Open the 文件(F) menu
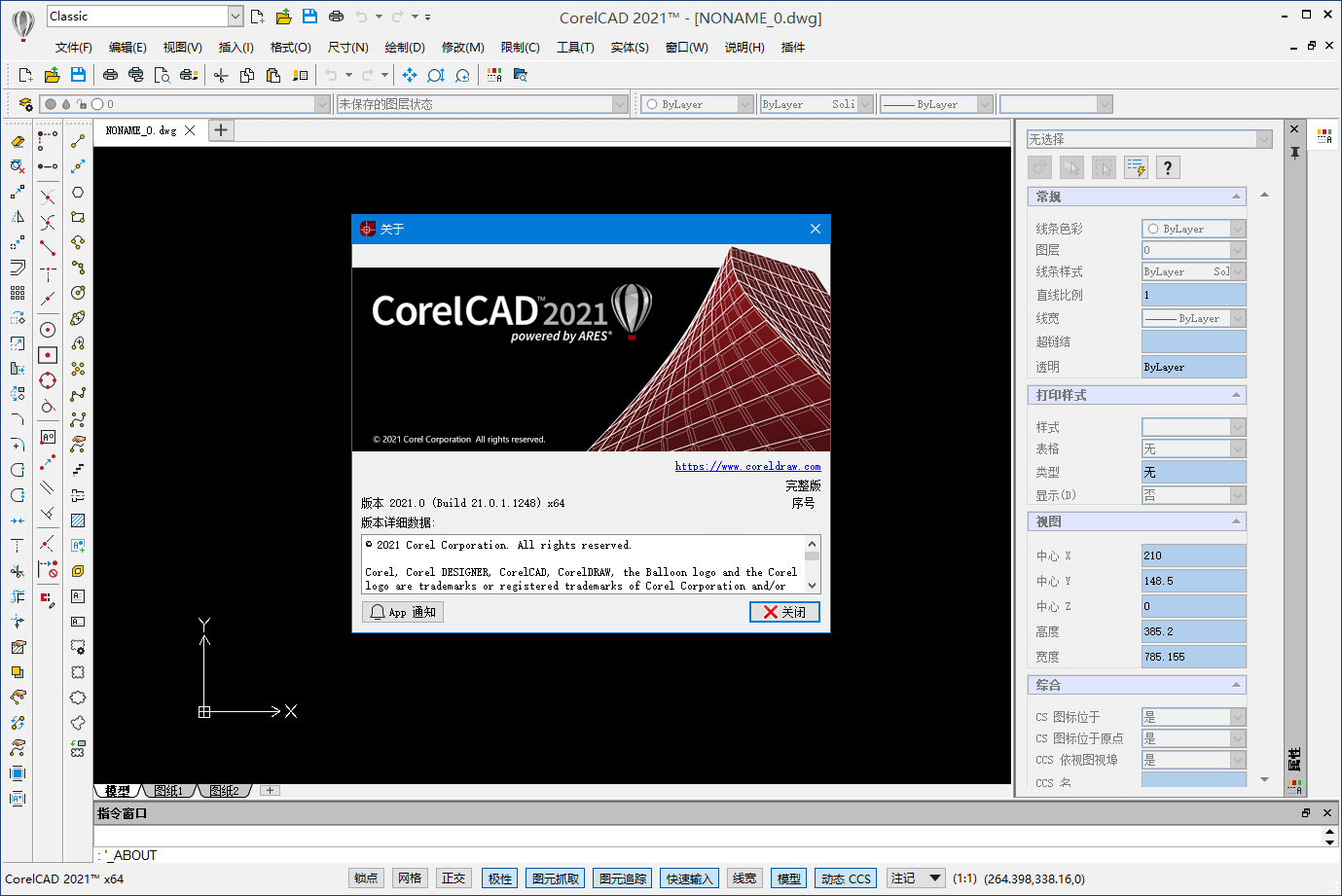This screenshot has height=896, width=1342. (x=74, y=48)
